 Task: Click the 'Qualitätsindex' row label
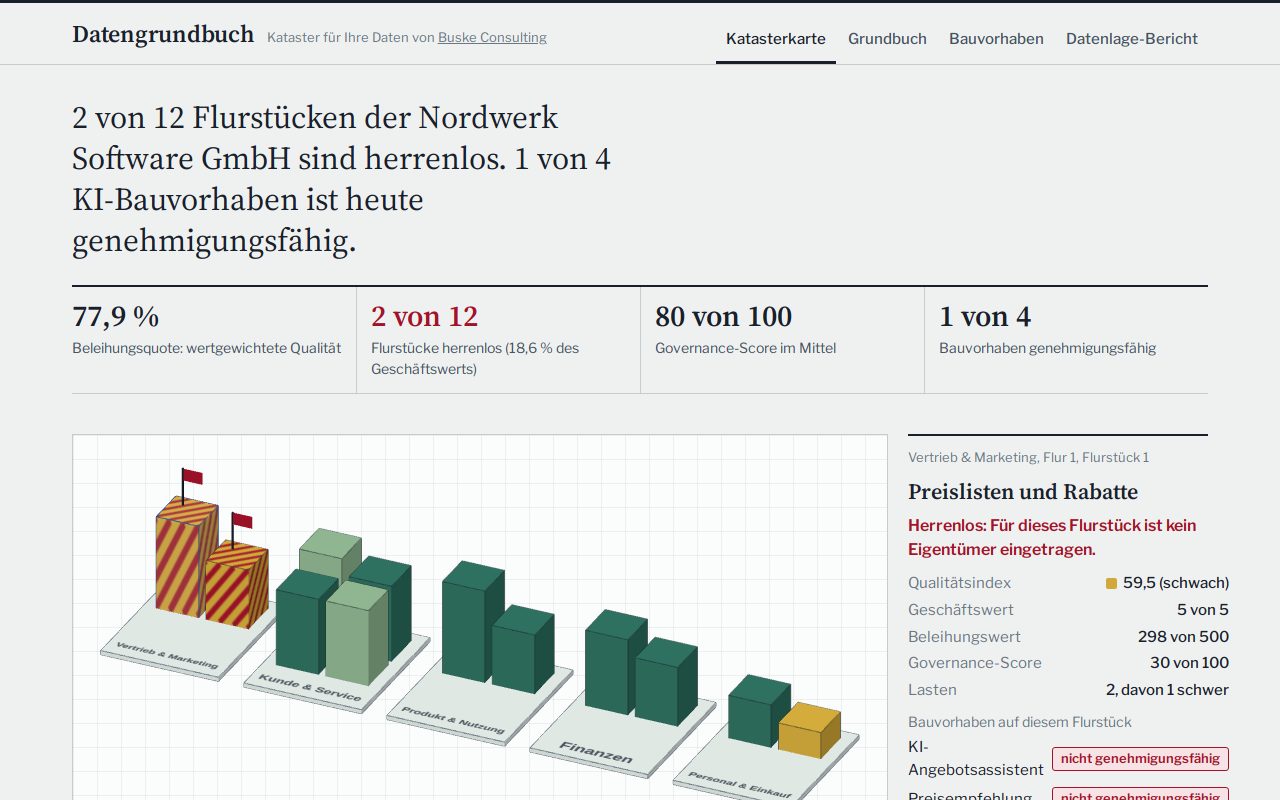[959, 583]
